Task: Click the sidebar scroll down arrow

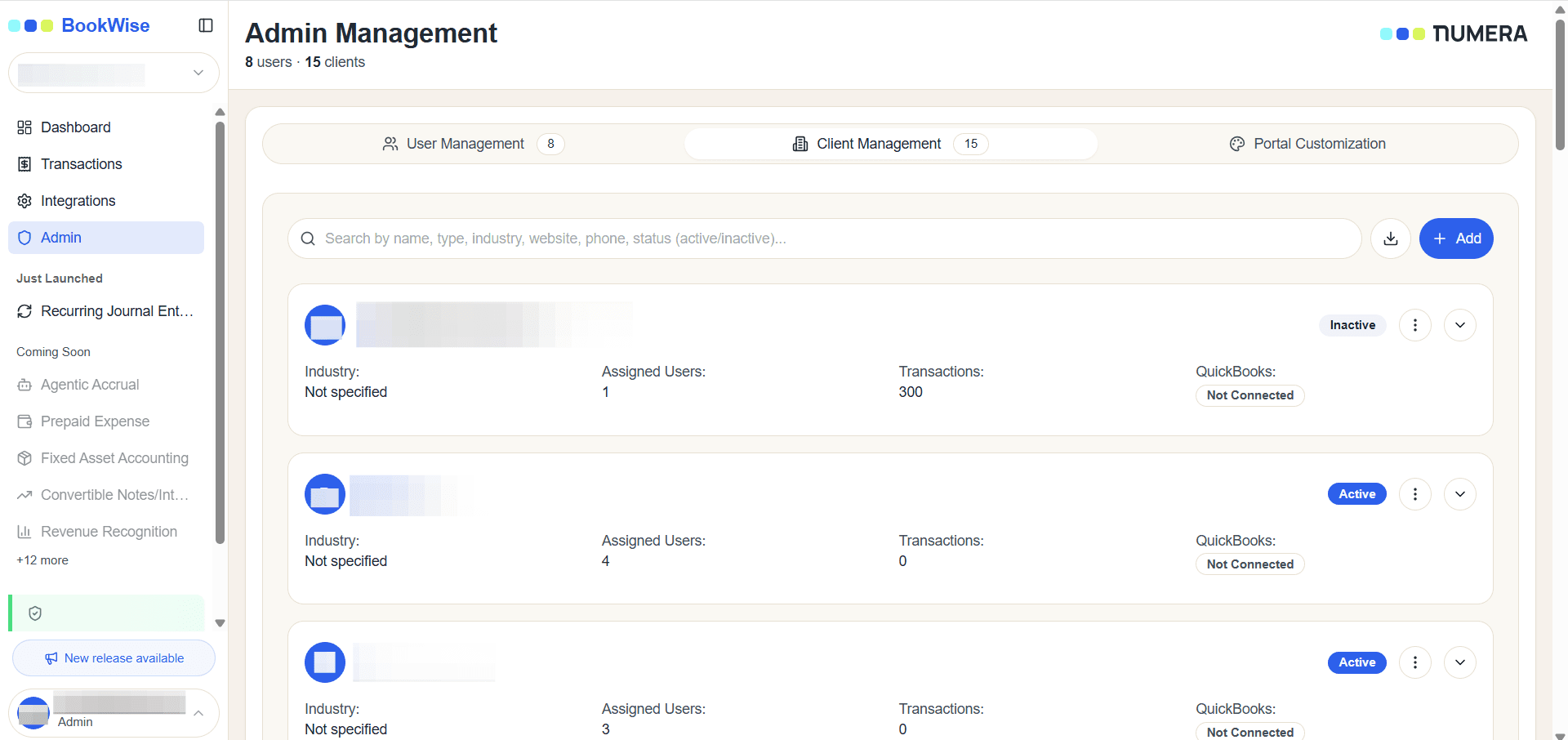Action: 220,623
